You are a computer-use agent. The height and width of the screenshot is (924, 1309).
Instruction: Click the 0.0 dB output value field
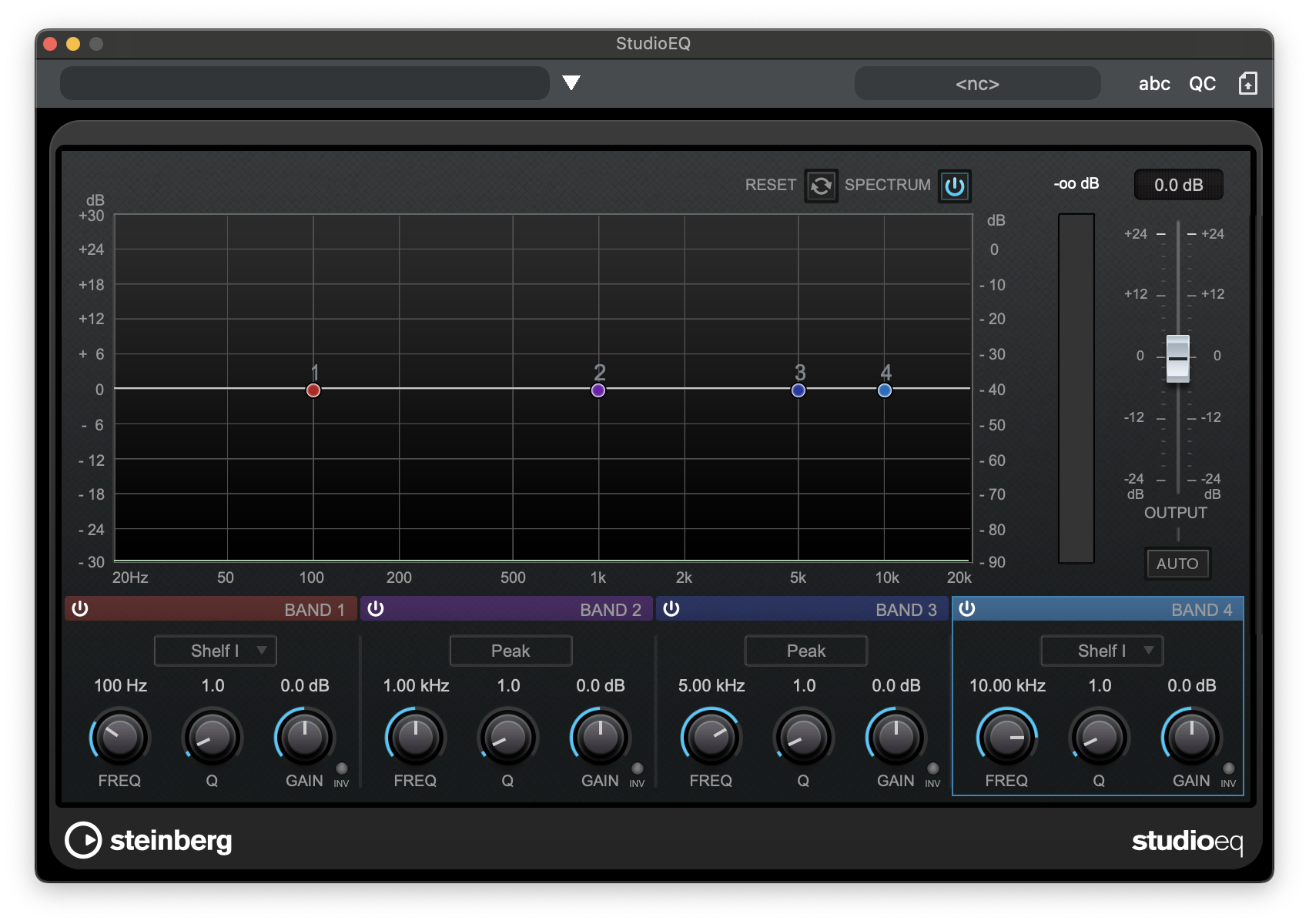[1178, 185]
